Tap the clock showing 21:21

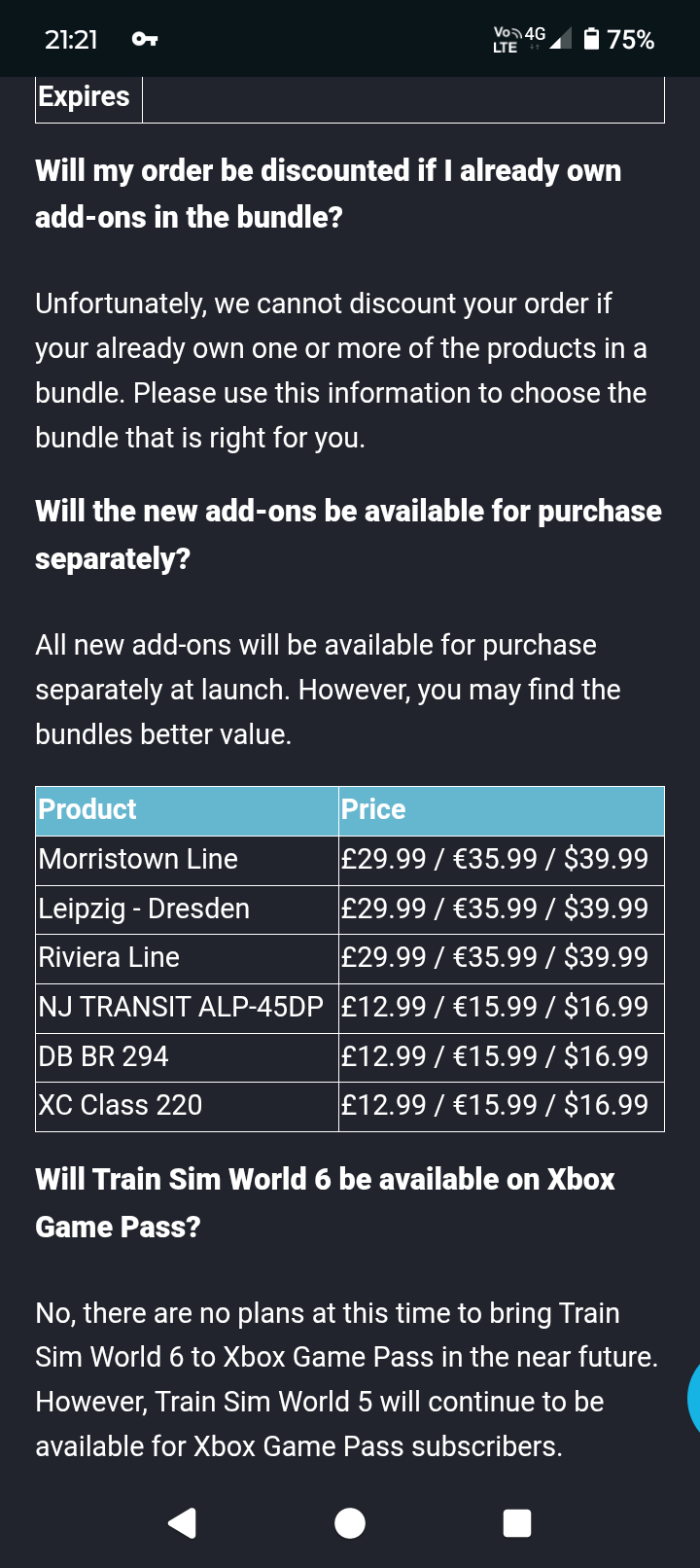pyautogui.click(x=71, y=39)
